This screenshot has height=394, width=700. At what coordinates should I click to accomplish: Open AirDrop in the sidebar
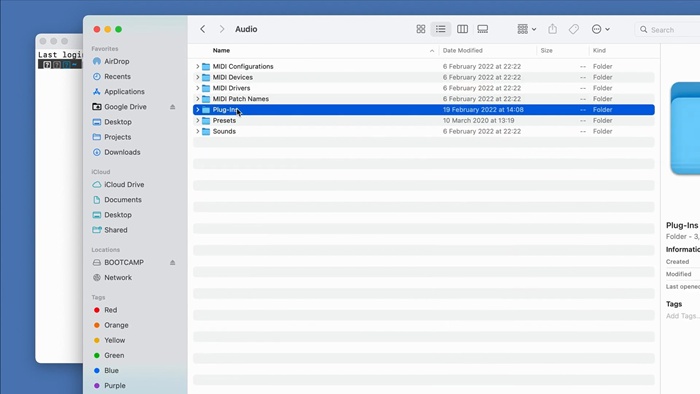click(117, 61)
